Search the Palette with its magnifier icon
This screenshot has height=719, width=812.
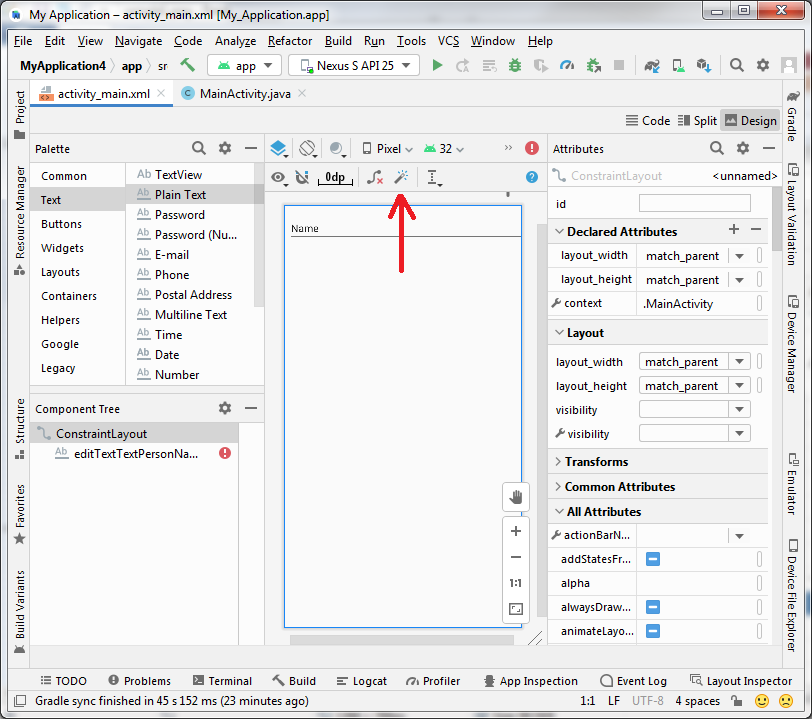199,148
